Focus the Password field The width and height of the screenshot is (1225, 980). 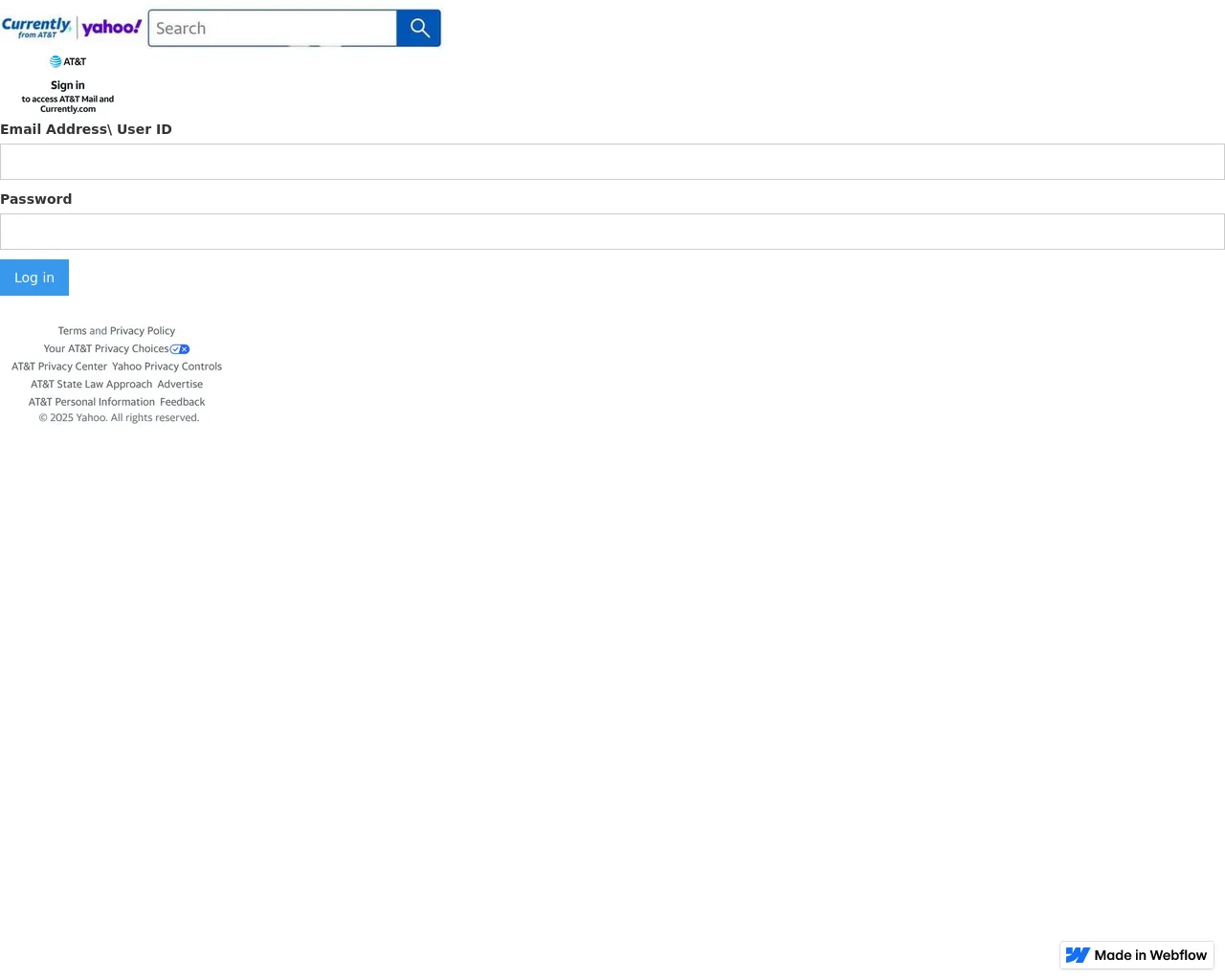pyautogui.click(x=612, y=232)
